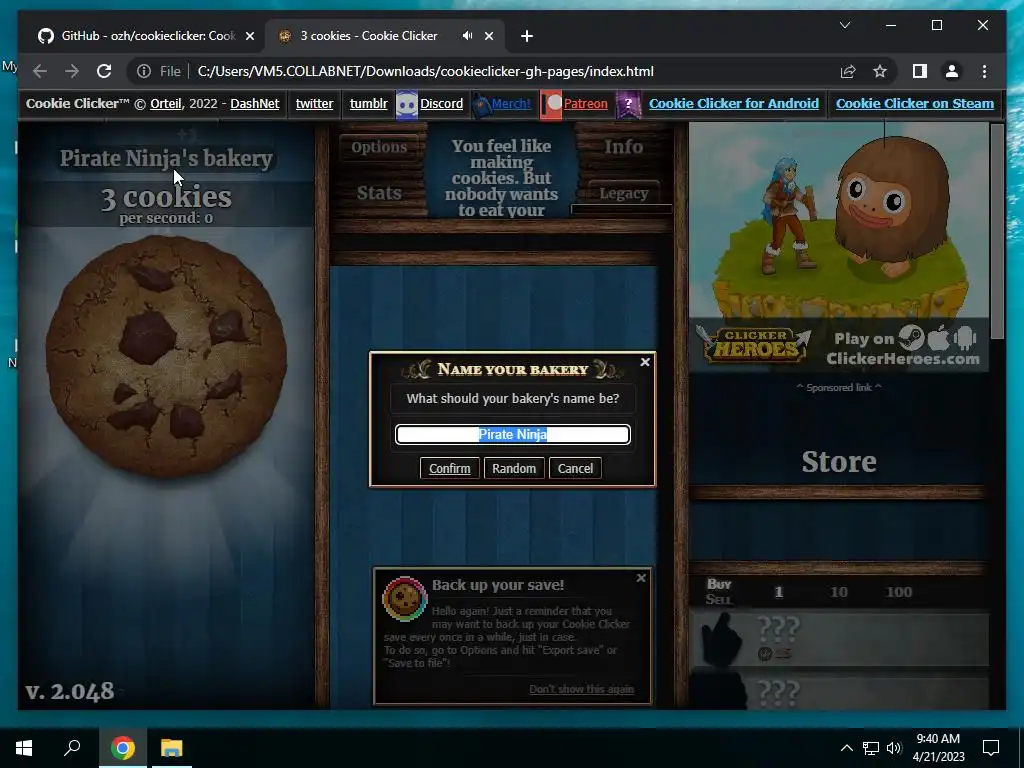Viewport: 1024px width, 768px height.
Task: Open the Options menu
Action: point(379,148)
